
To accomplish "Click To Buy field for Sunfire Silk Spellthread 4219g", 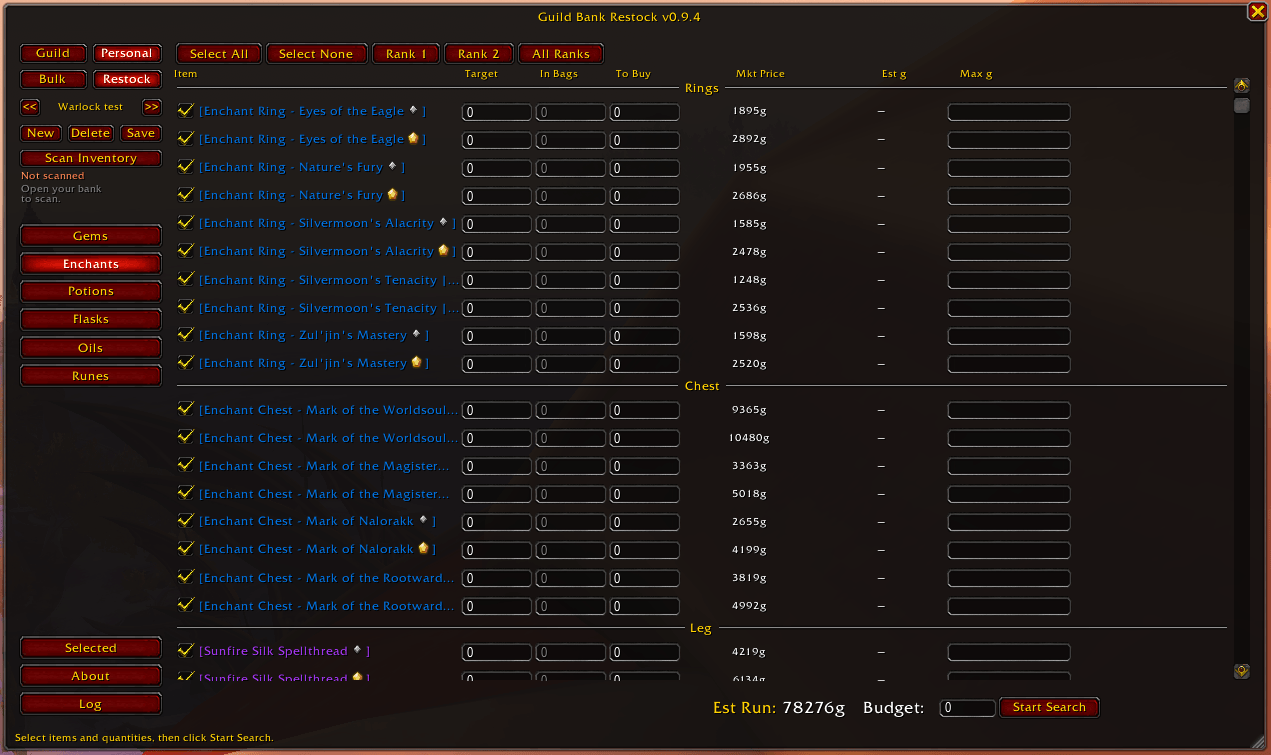I will [x=644, y=652].
